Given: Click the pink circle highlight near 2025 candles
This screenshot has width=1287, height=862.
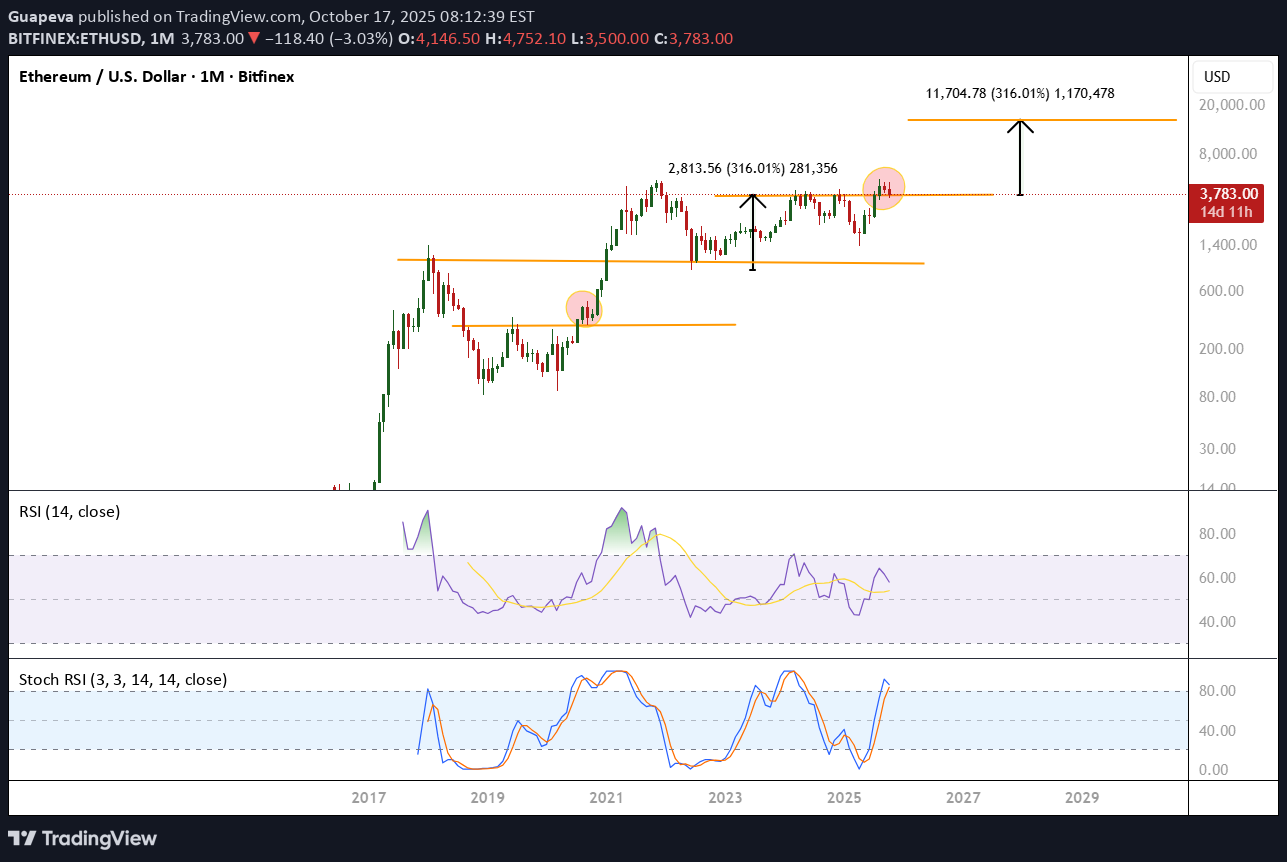Looking at the screenshot, I should [x=884, y=188].
